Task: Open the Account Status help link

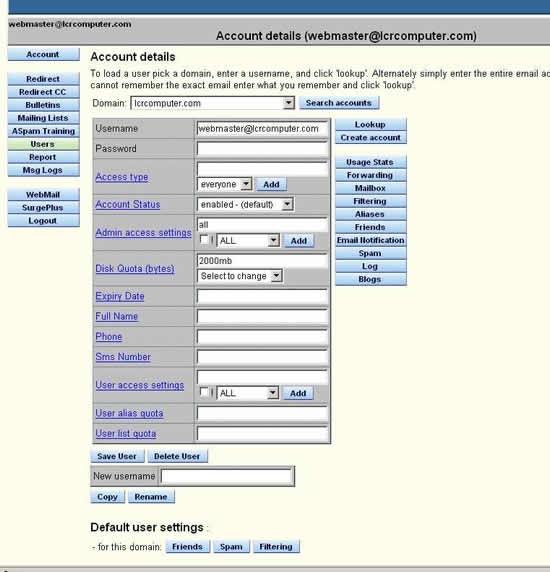Action: pyautogui.click(x=128, y=204)
